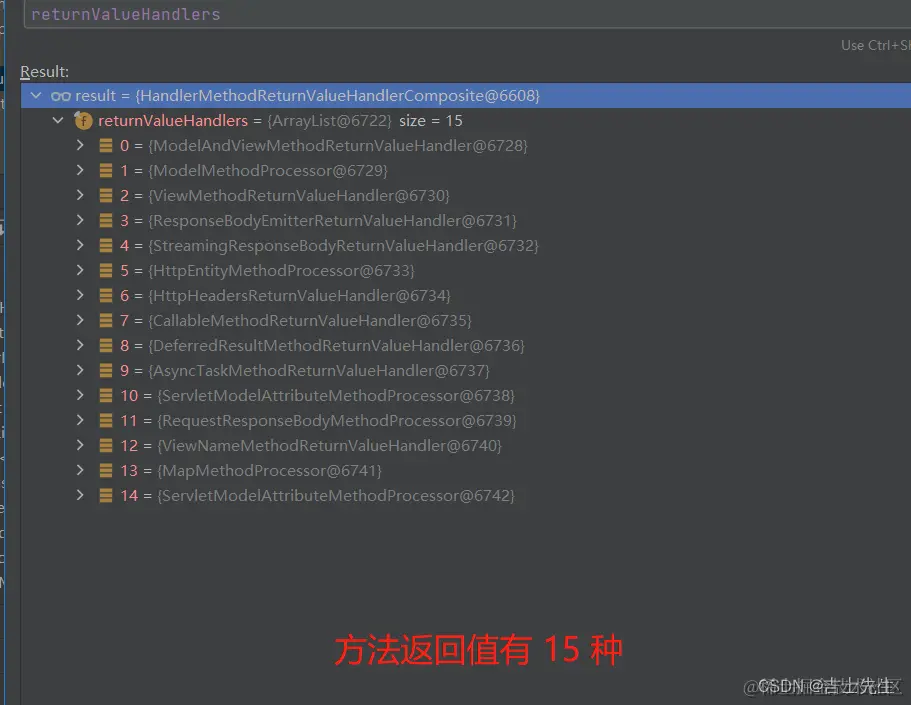Click the list element icon of index 12
911x705 pixels.
[x=106, y=445]
